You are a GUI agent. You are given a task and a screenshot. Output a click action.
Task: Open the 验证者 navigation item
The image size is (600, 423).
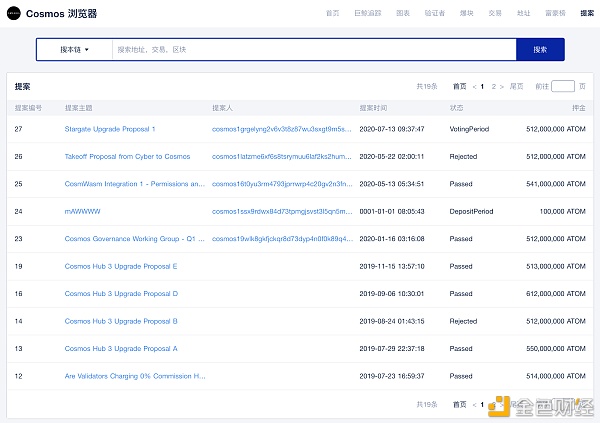pos(435,13)
